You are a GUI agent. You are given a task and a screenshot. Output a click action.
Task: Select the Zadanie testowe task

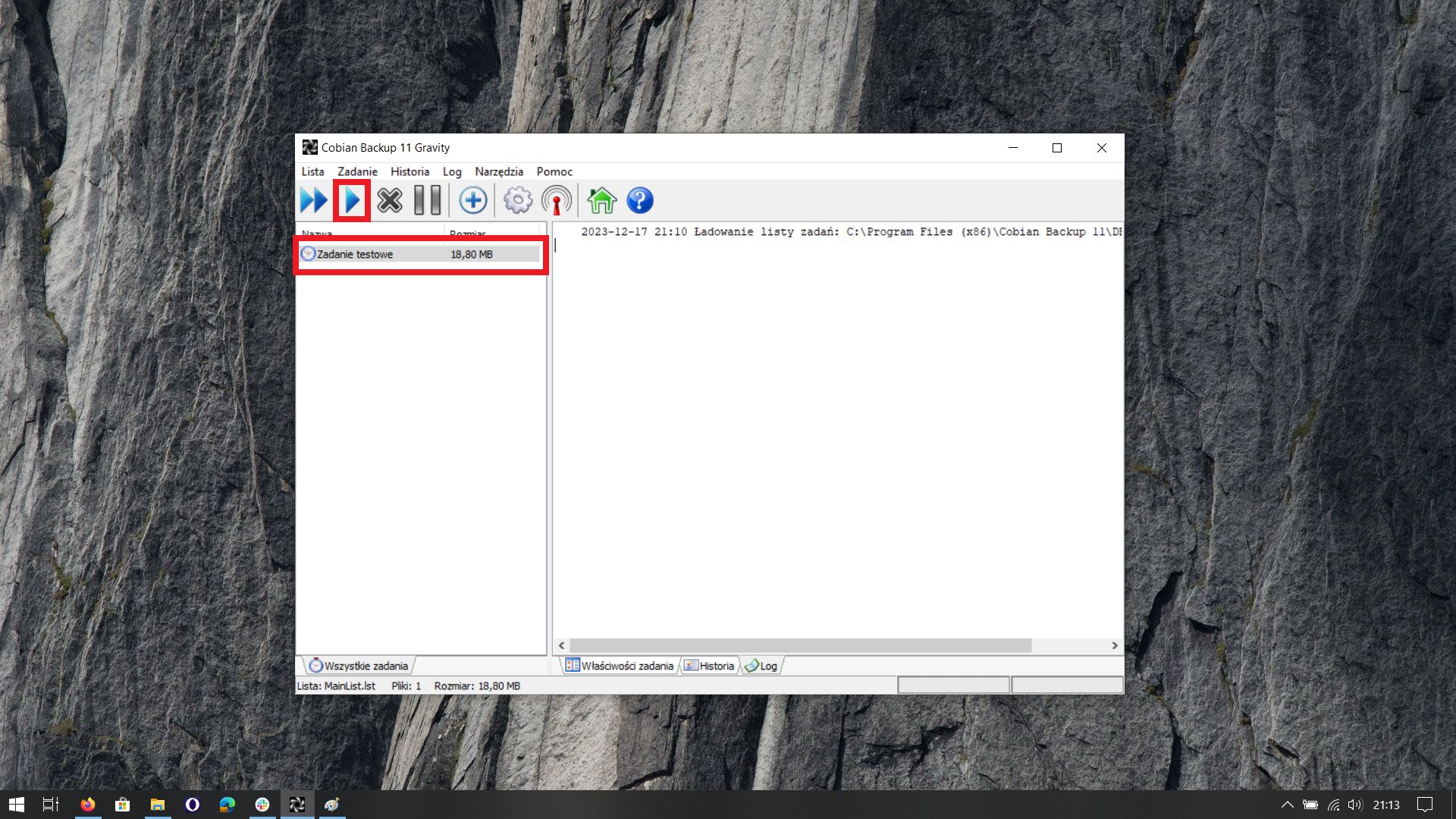pos(355,254)
